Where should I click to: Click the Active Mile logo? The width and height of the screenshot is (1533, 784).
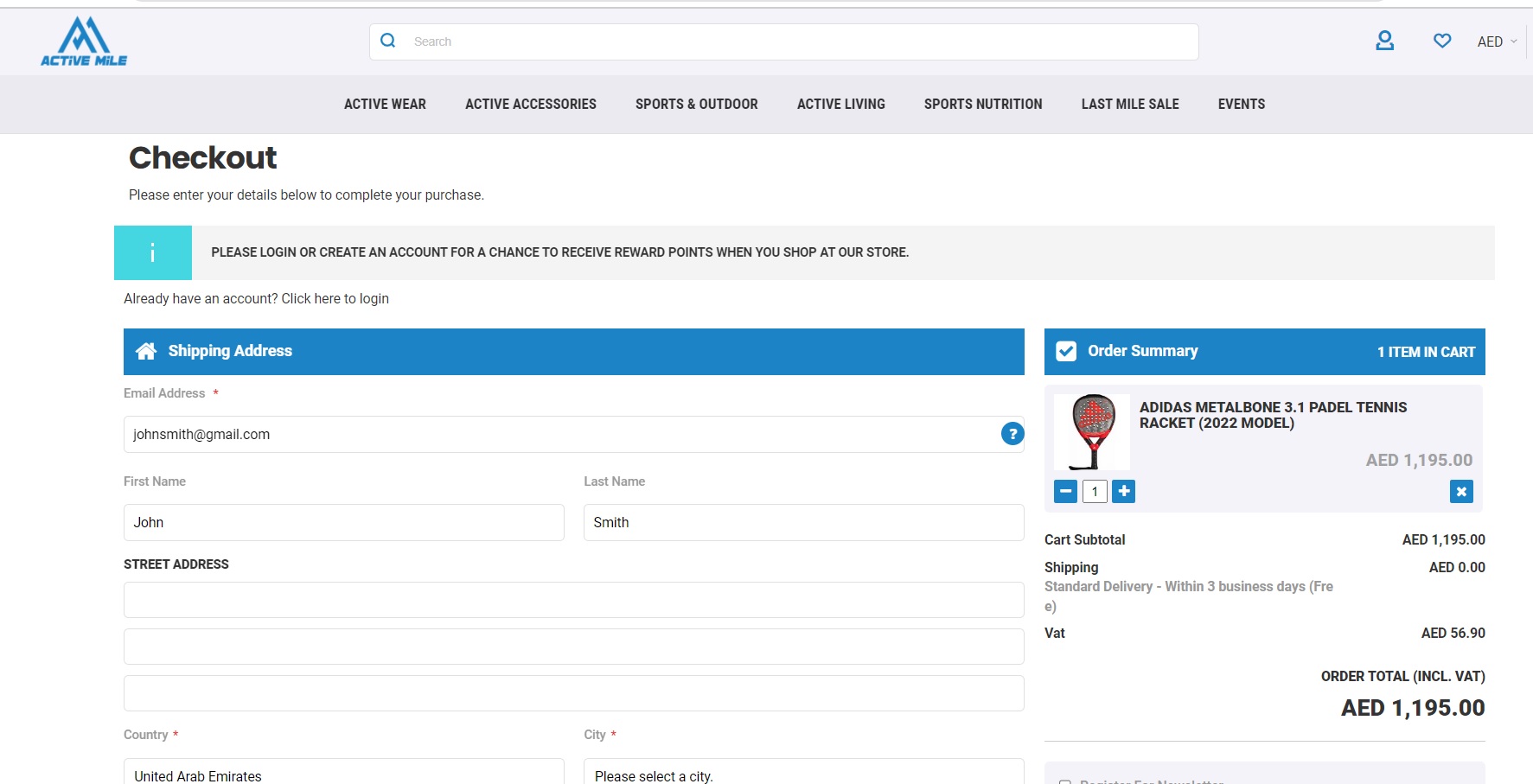[84, 41]
